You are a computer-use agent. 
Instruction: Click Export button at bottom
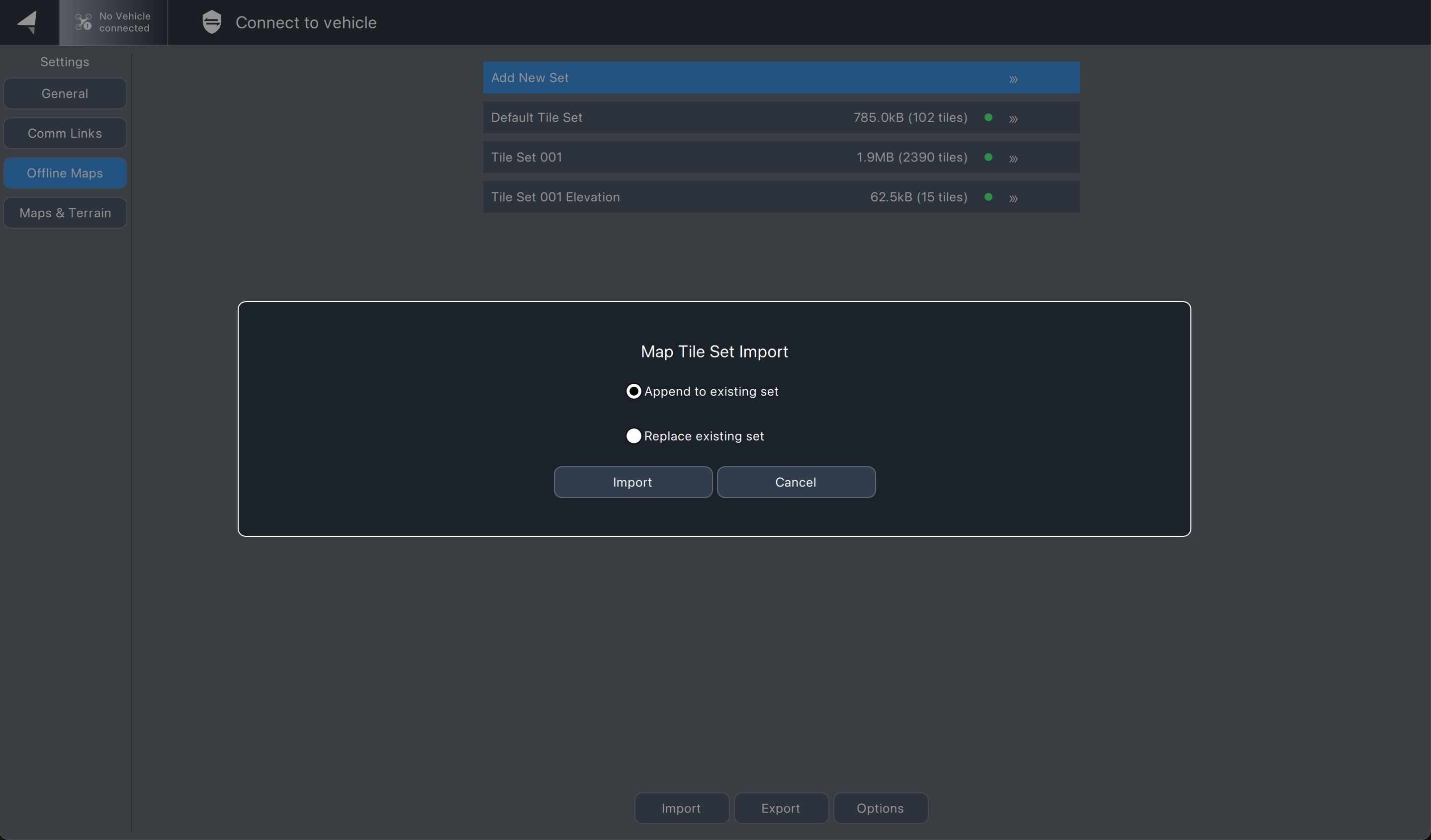pyautogui.click(x=780, y=808)
